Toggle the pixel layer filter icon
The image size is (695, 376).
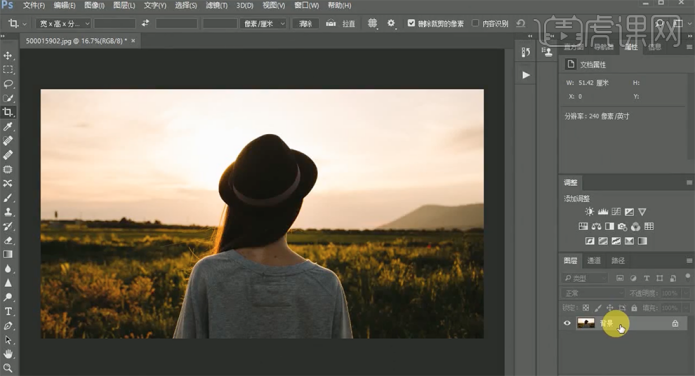coord(620,278)
